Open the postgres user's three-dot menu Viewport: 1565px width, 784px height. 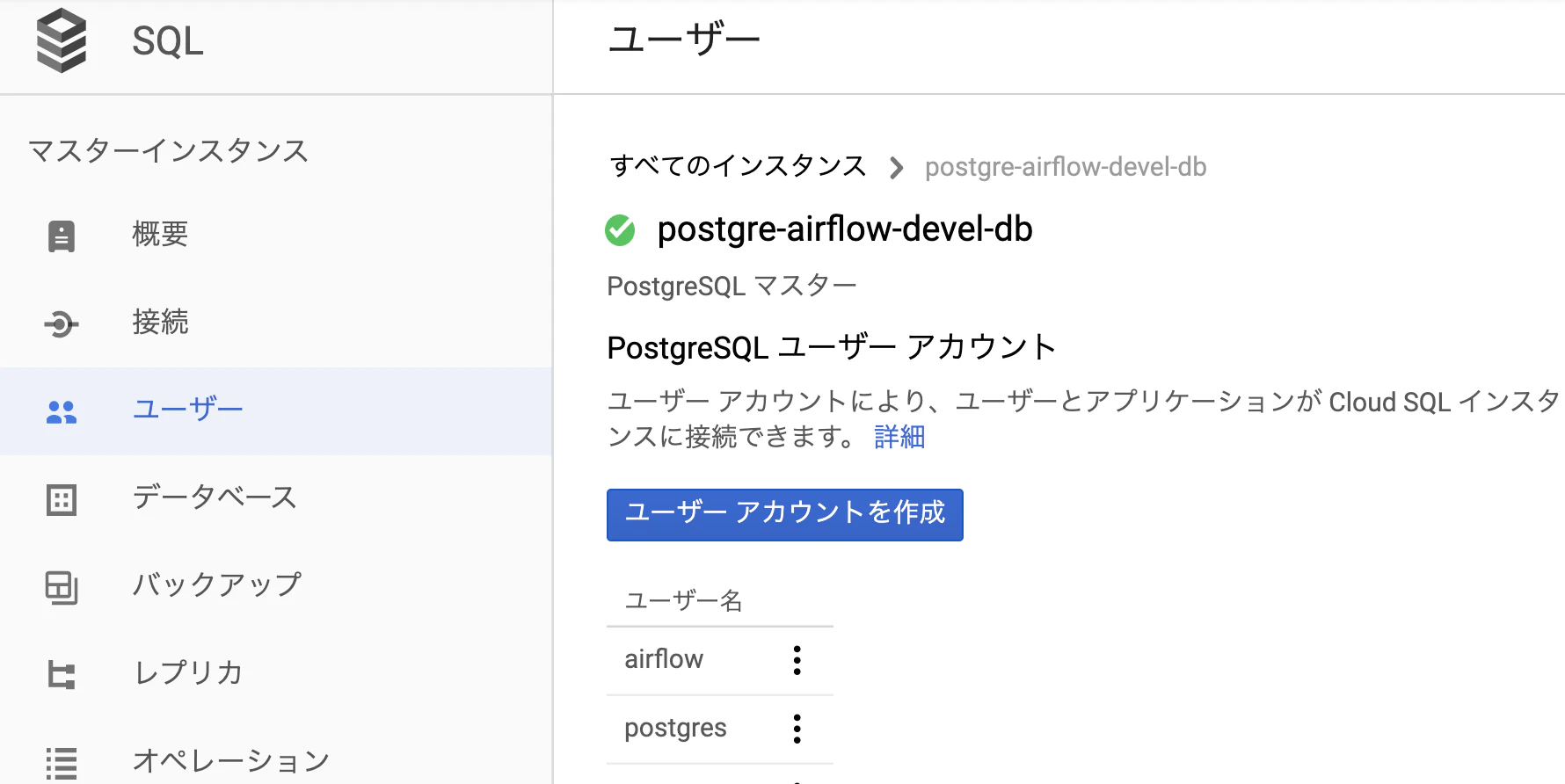(x=797, y=729)
